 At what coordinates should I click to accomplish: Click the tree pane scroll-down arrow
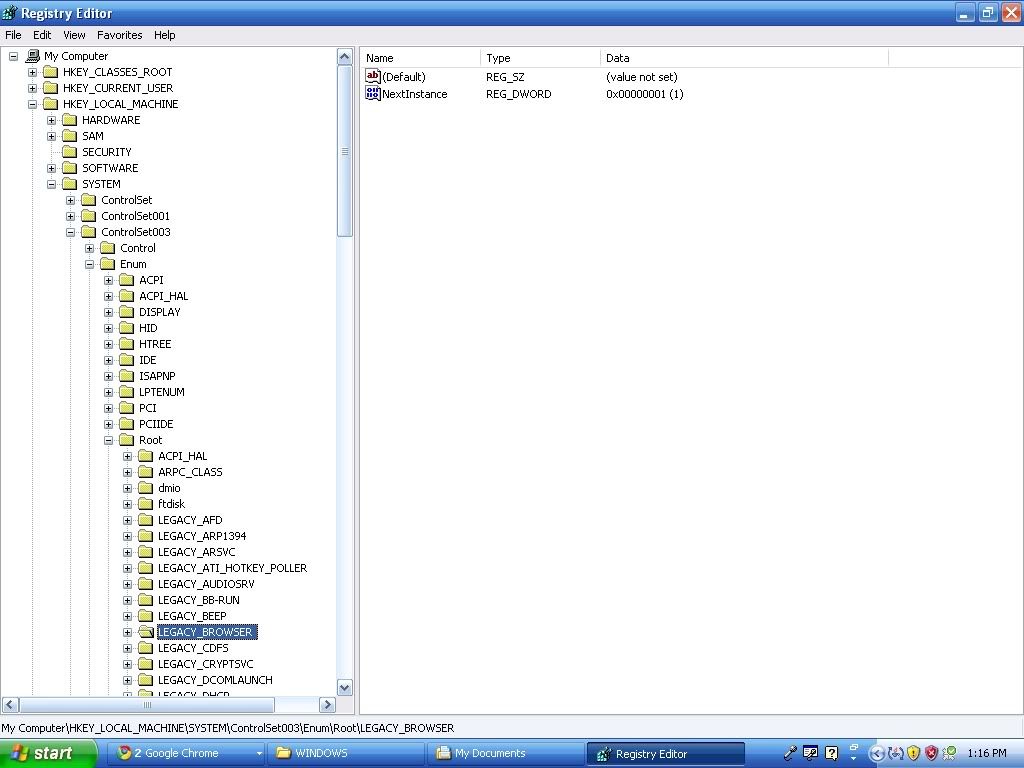[345, 688]
